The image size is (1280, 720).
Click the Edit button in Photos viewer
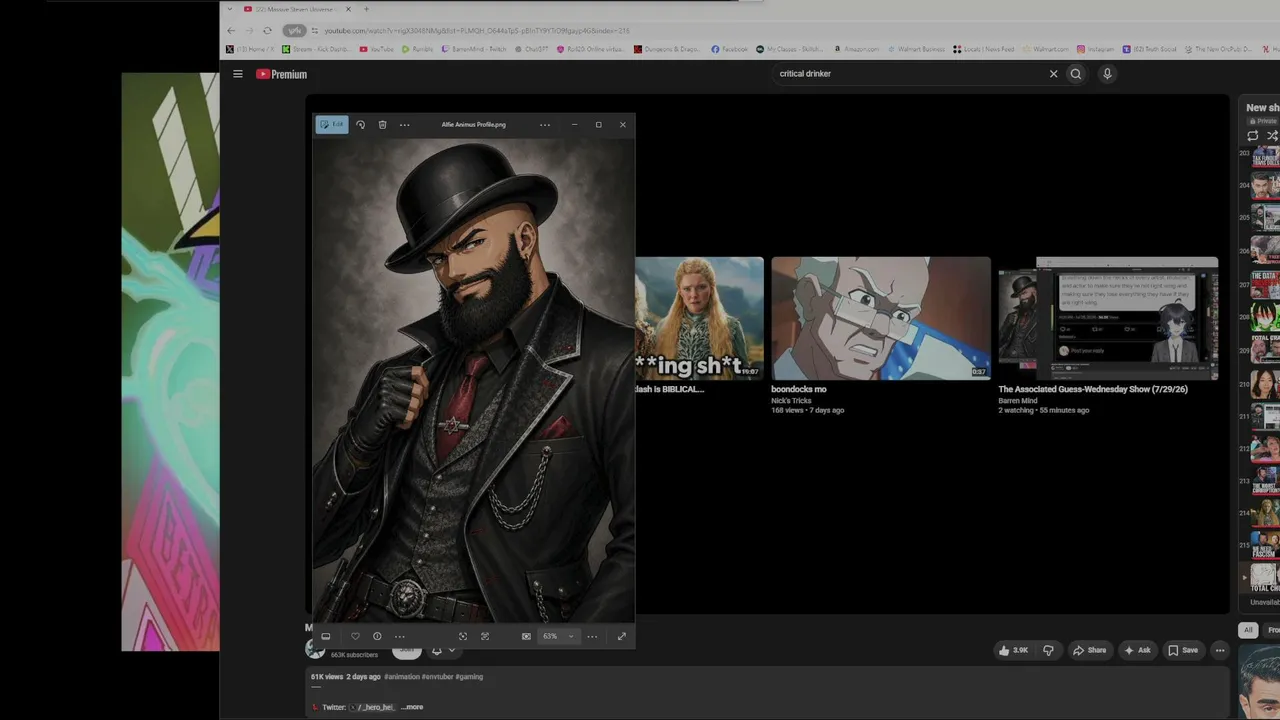point(332,125)
